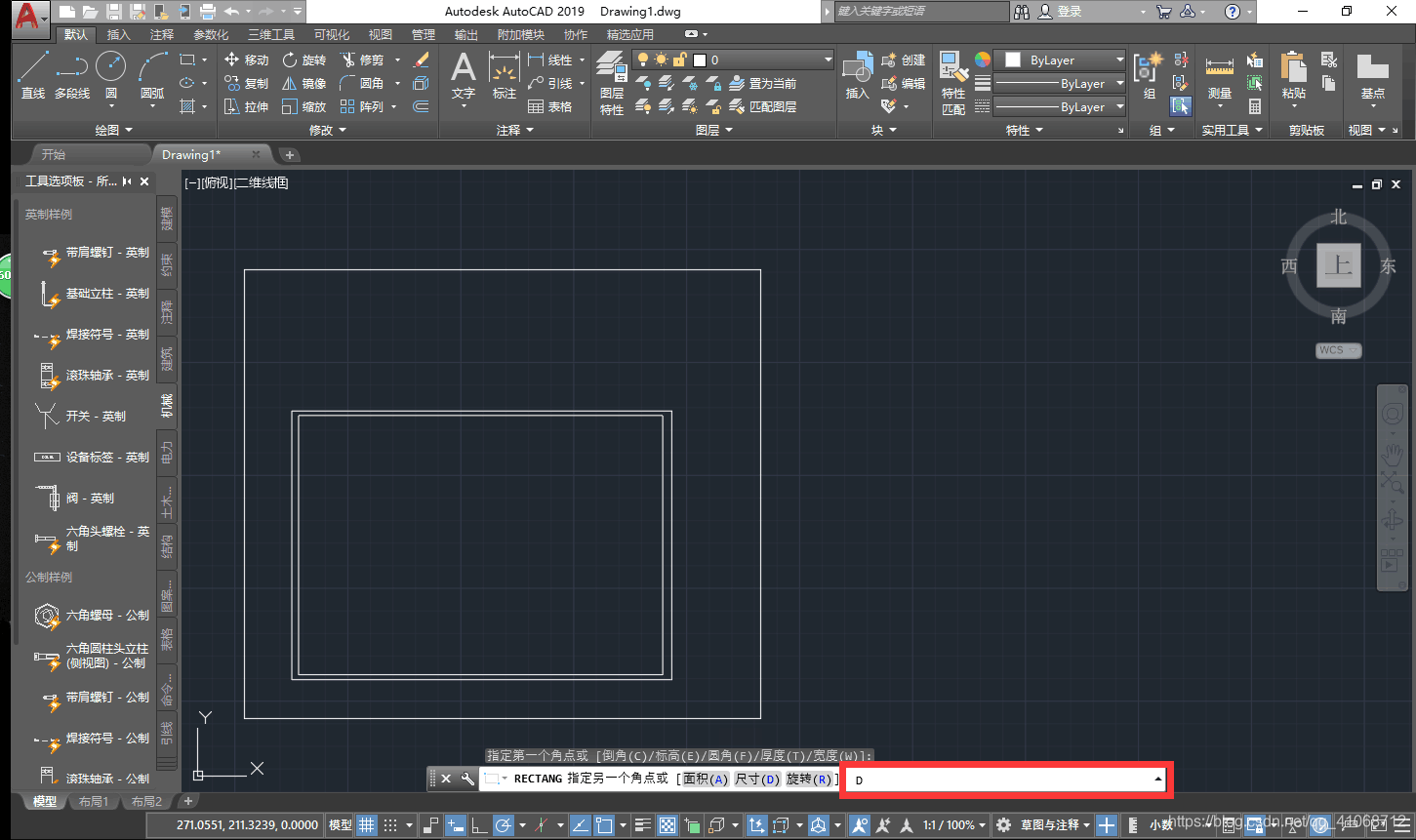Click the WCS coordinate system button

pos(1338,350)
